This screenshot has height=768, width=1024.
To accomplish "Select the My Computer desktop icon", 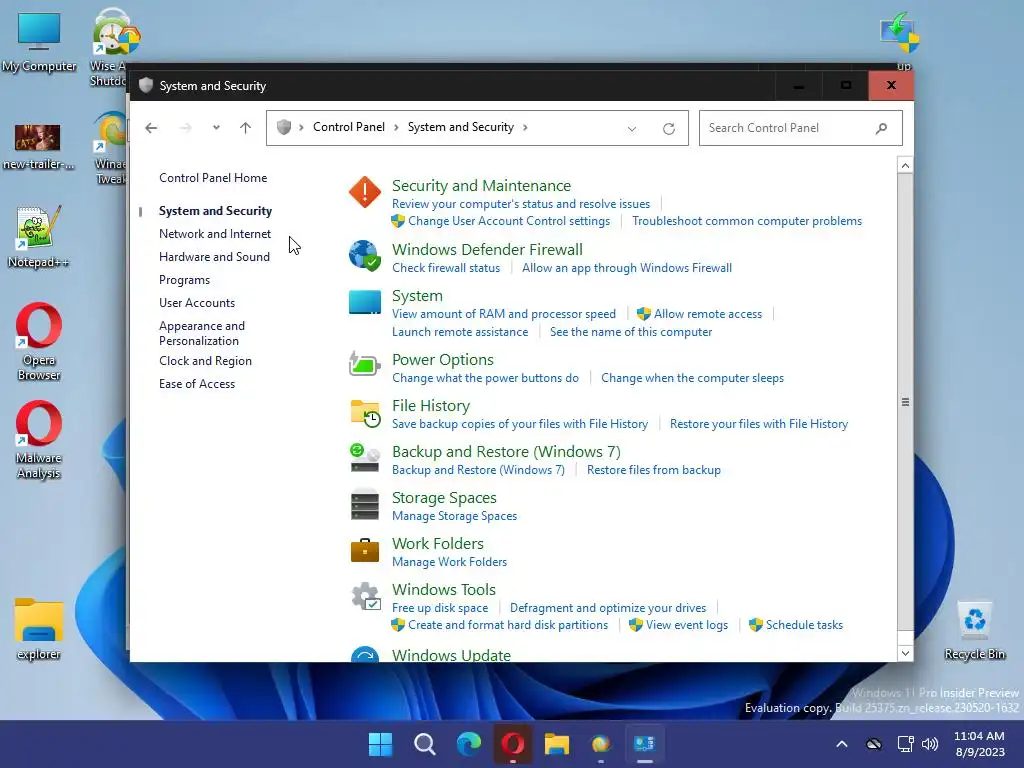I will tap(39, 43).
